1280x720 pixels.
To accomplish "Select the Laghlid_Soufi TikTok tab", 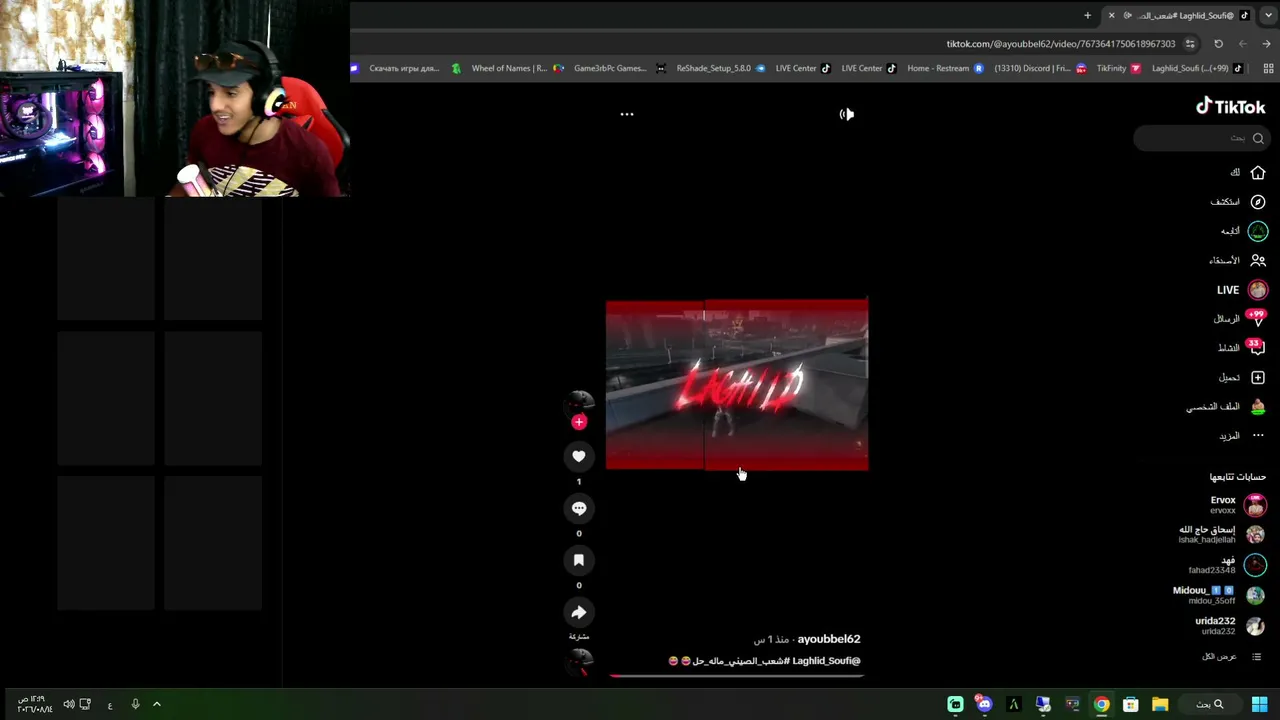I will click(1179, 15).
